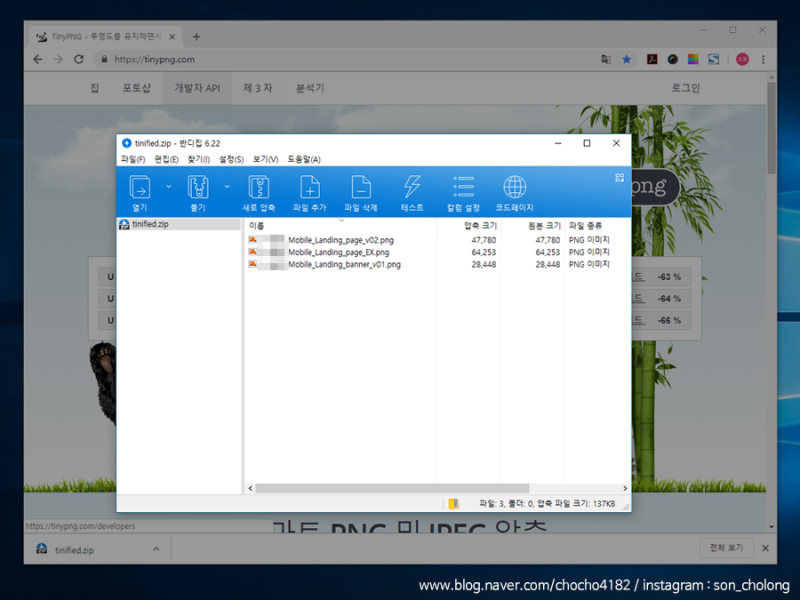
Task: Select Mobile_Landing_banner_v01.png file
Action: [344, 264]
